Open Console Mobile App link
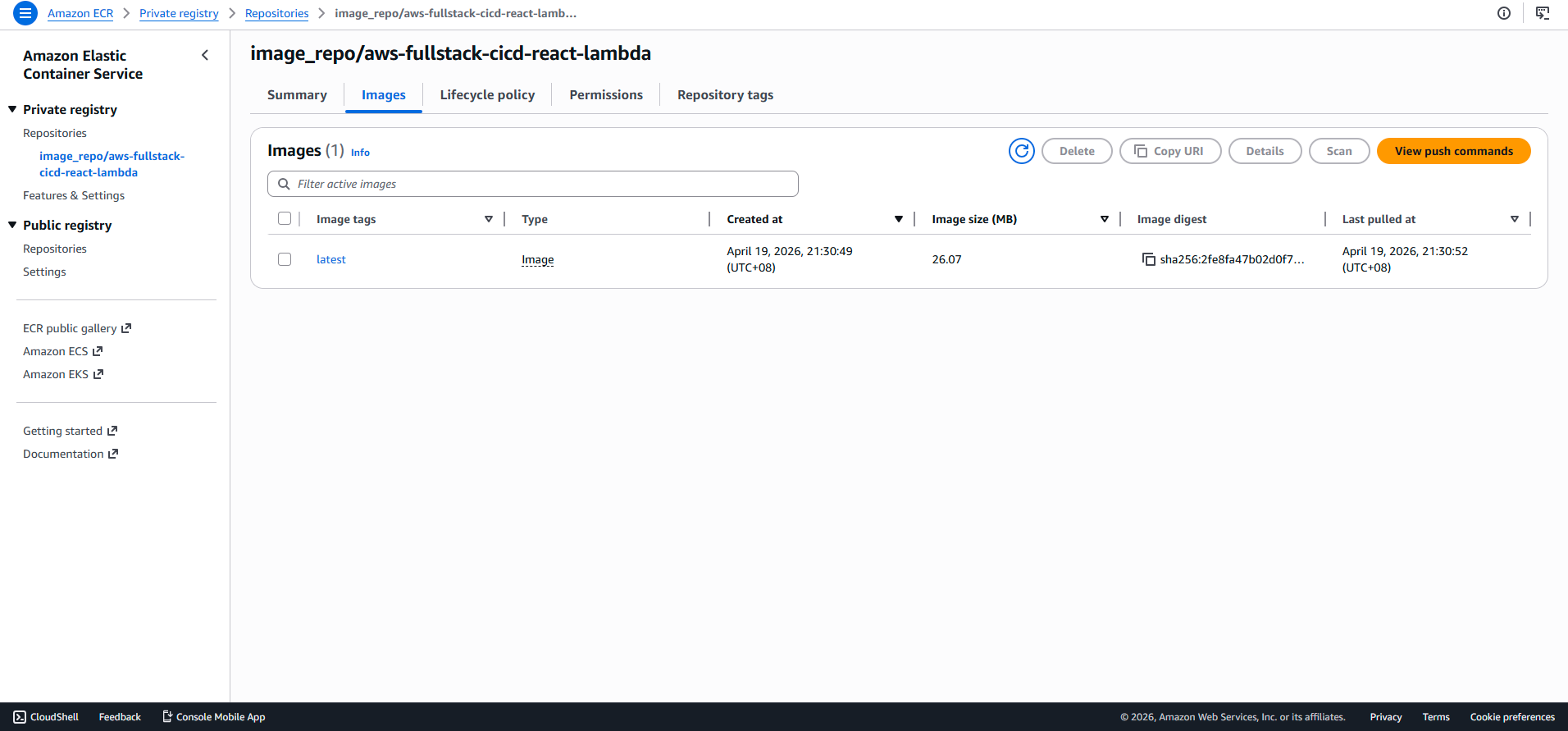 coord(214,717)
